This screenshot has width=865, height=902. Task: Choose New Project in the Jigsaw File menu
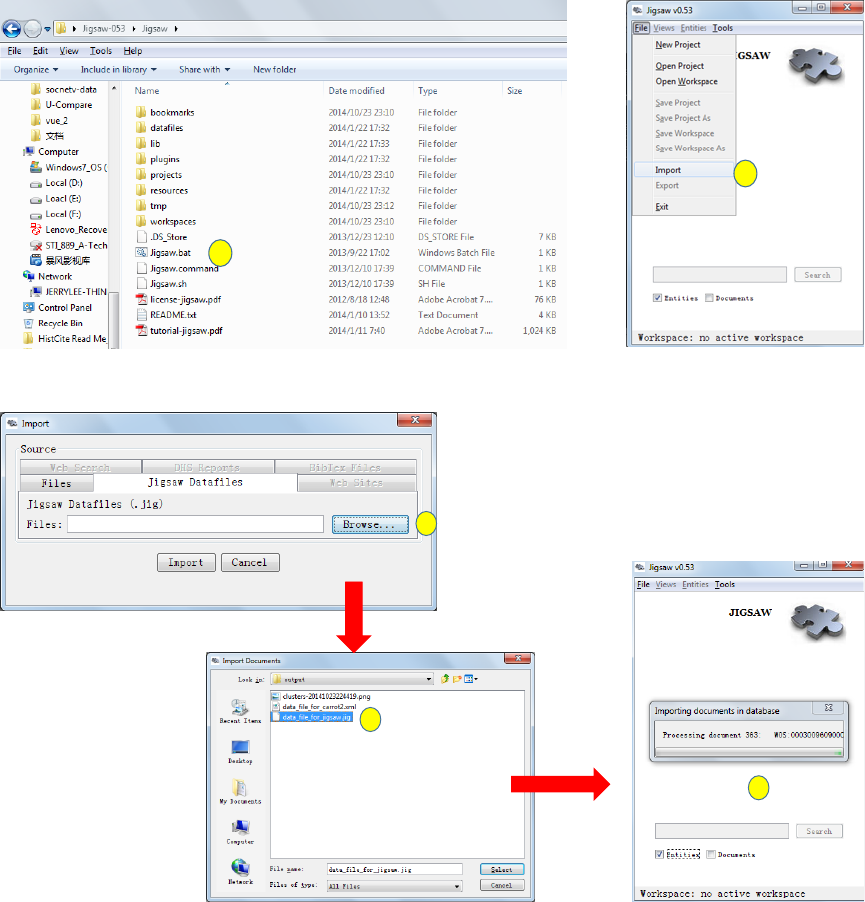[x=684, y=45]
